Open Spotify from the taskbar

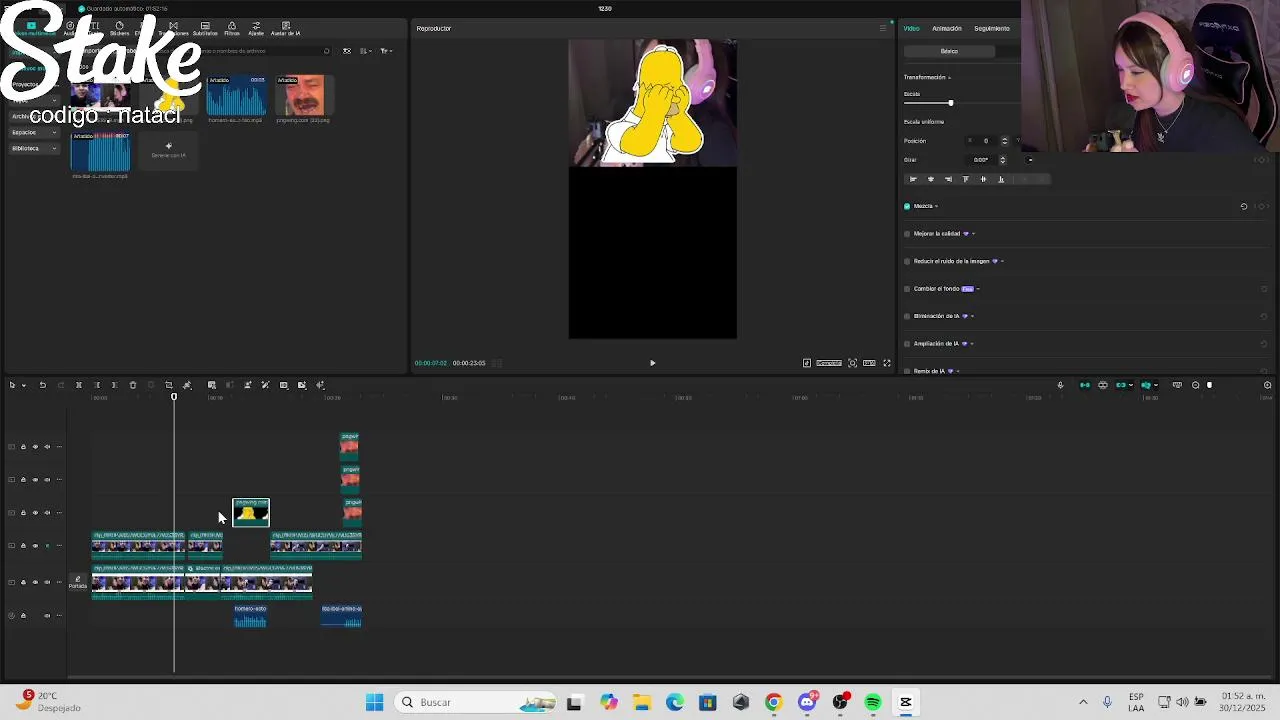click(873, 702)
